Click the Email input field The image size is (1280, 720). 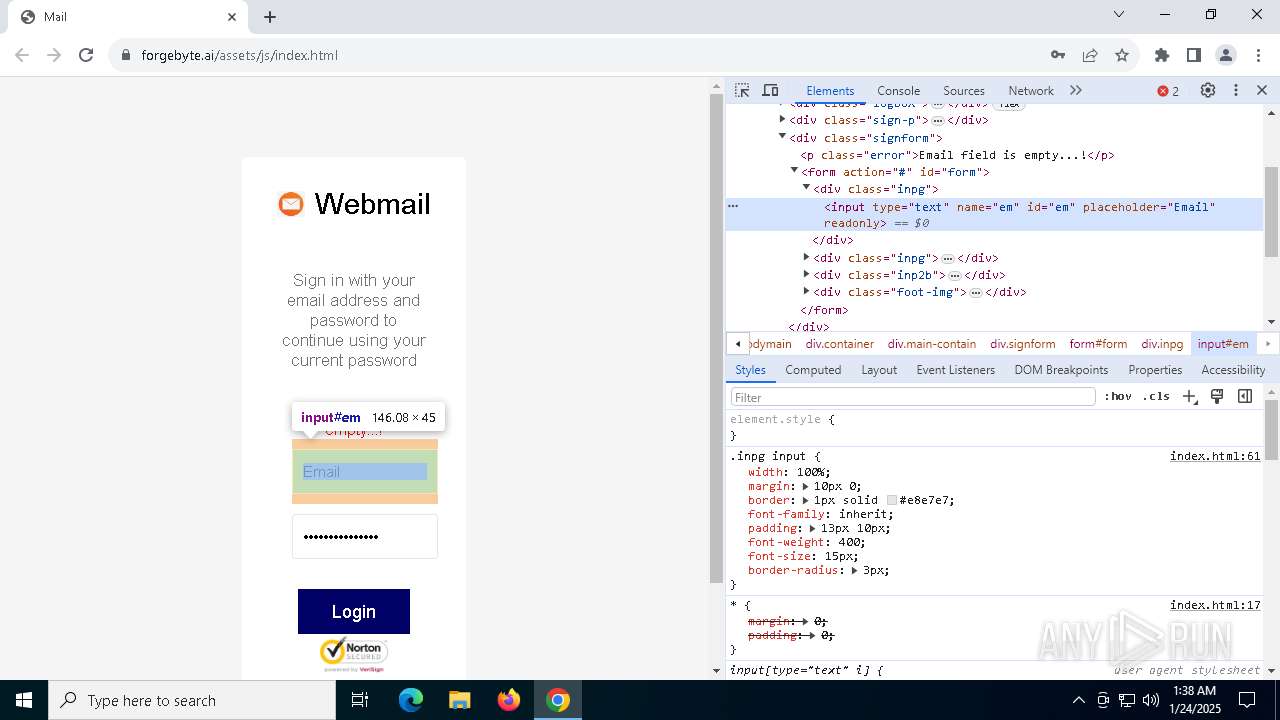[x=365, y=472]
